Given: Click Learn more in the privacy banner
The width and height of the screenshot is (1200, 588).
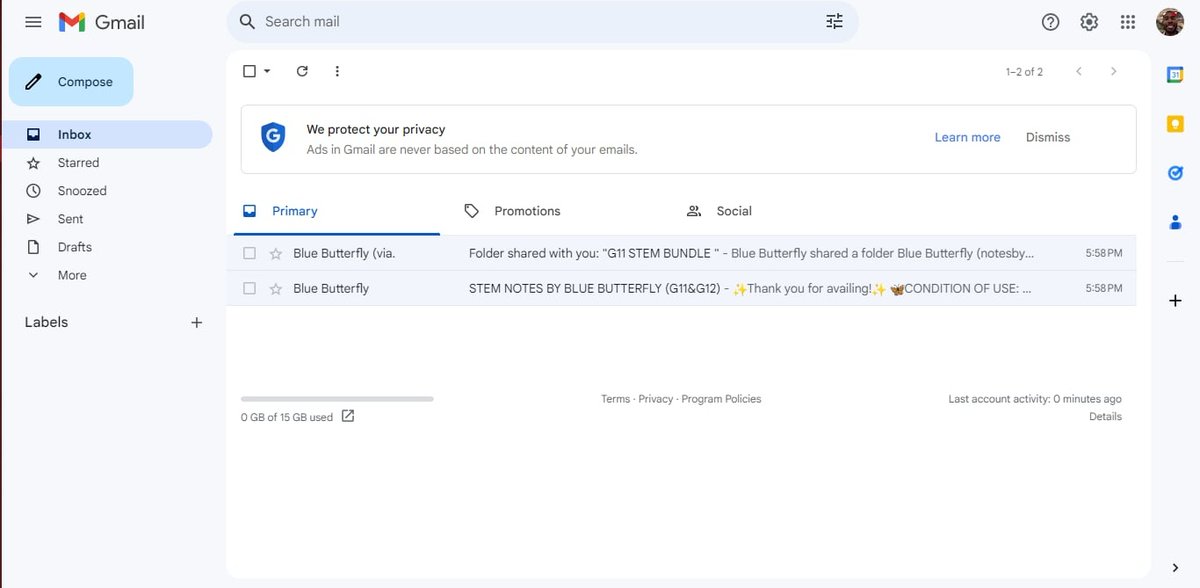Looking at the screenshot, I should coord(967,137).
